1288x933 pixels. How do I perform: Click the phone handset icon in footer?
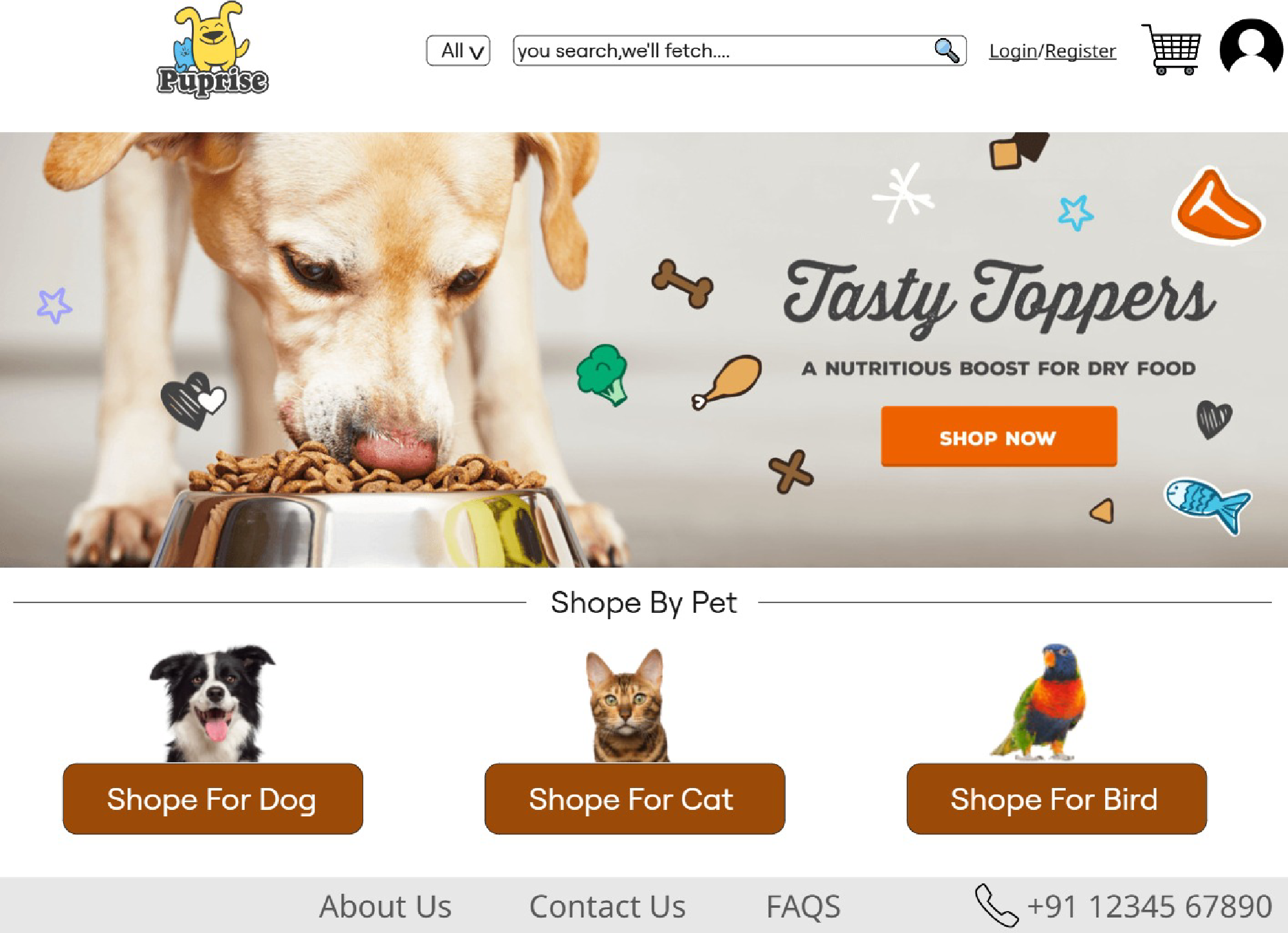pyautogui.click(x=996, y=905)
